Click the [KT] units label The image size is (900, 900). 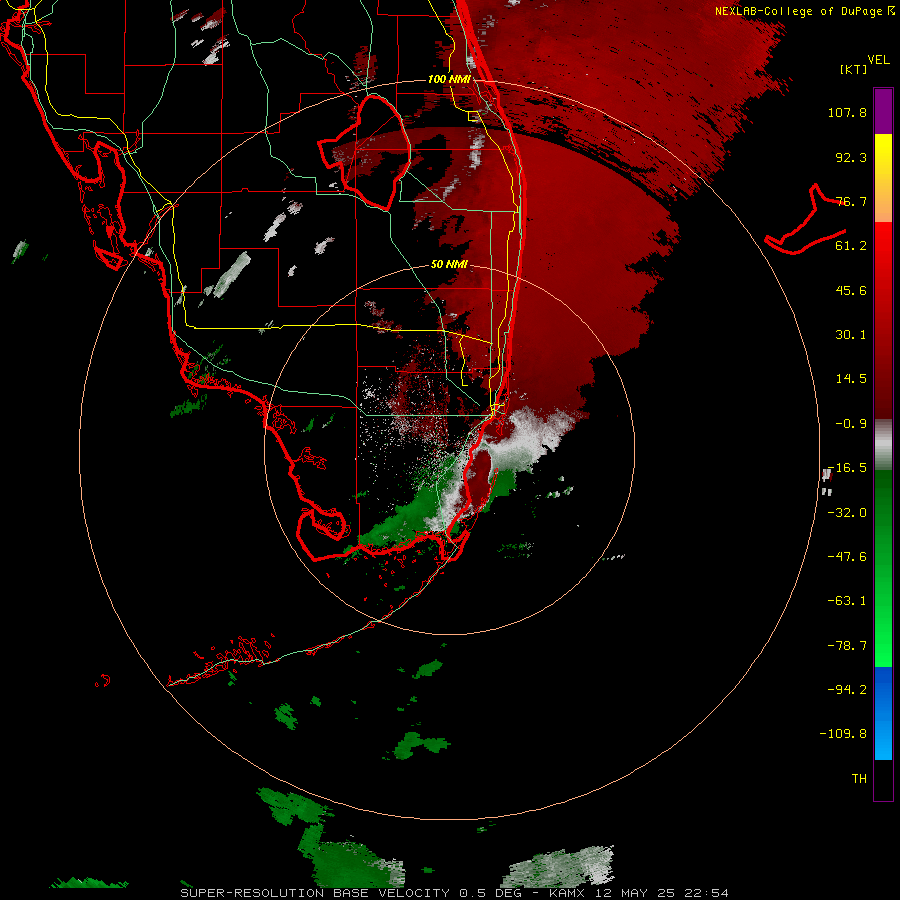(x=854, y=69)
